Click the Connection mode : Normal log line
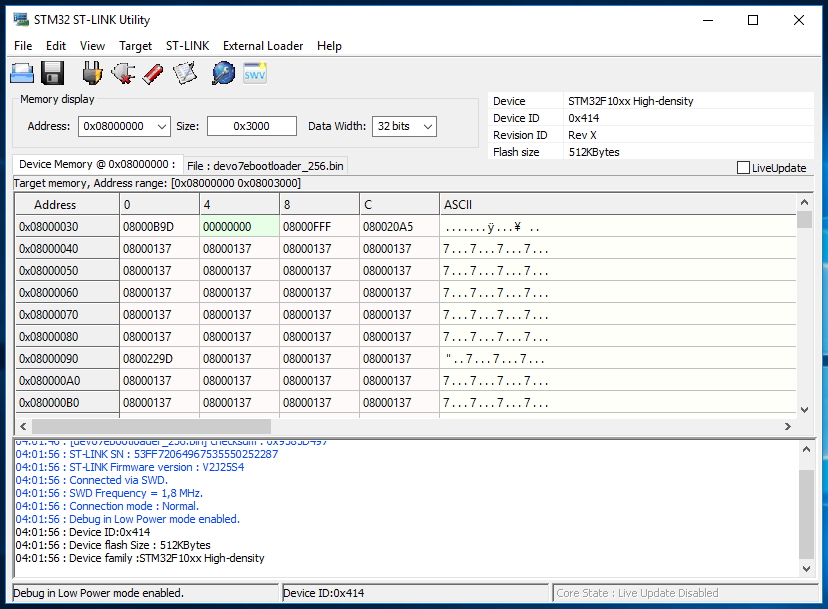The height and width of the screenshot is (609, 828). pos(107,506)
